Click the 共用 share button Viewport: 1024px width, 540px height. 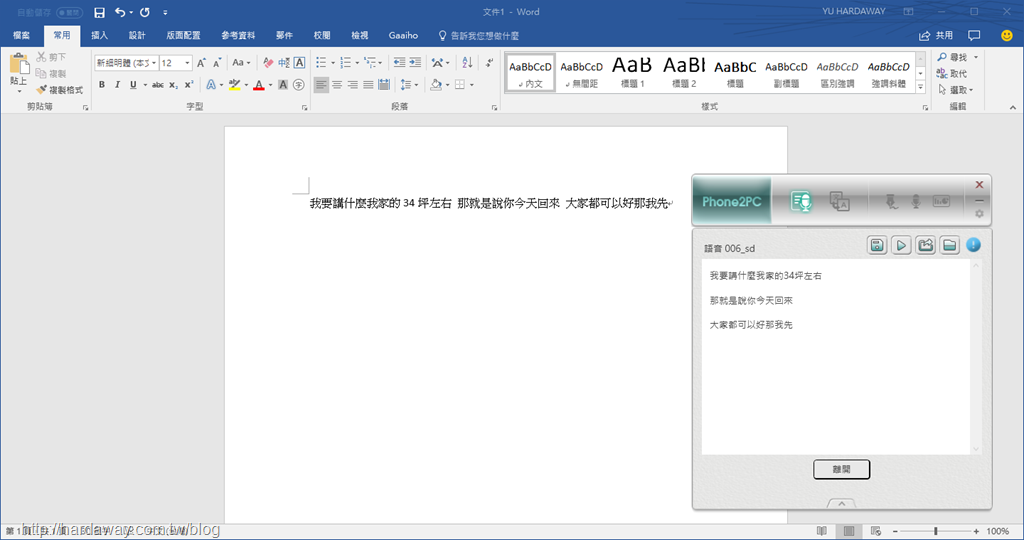click(936, 35)
